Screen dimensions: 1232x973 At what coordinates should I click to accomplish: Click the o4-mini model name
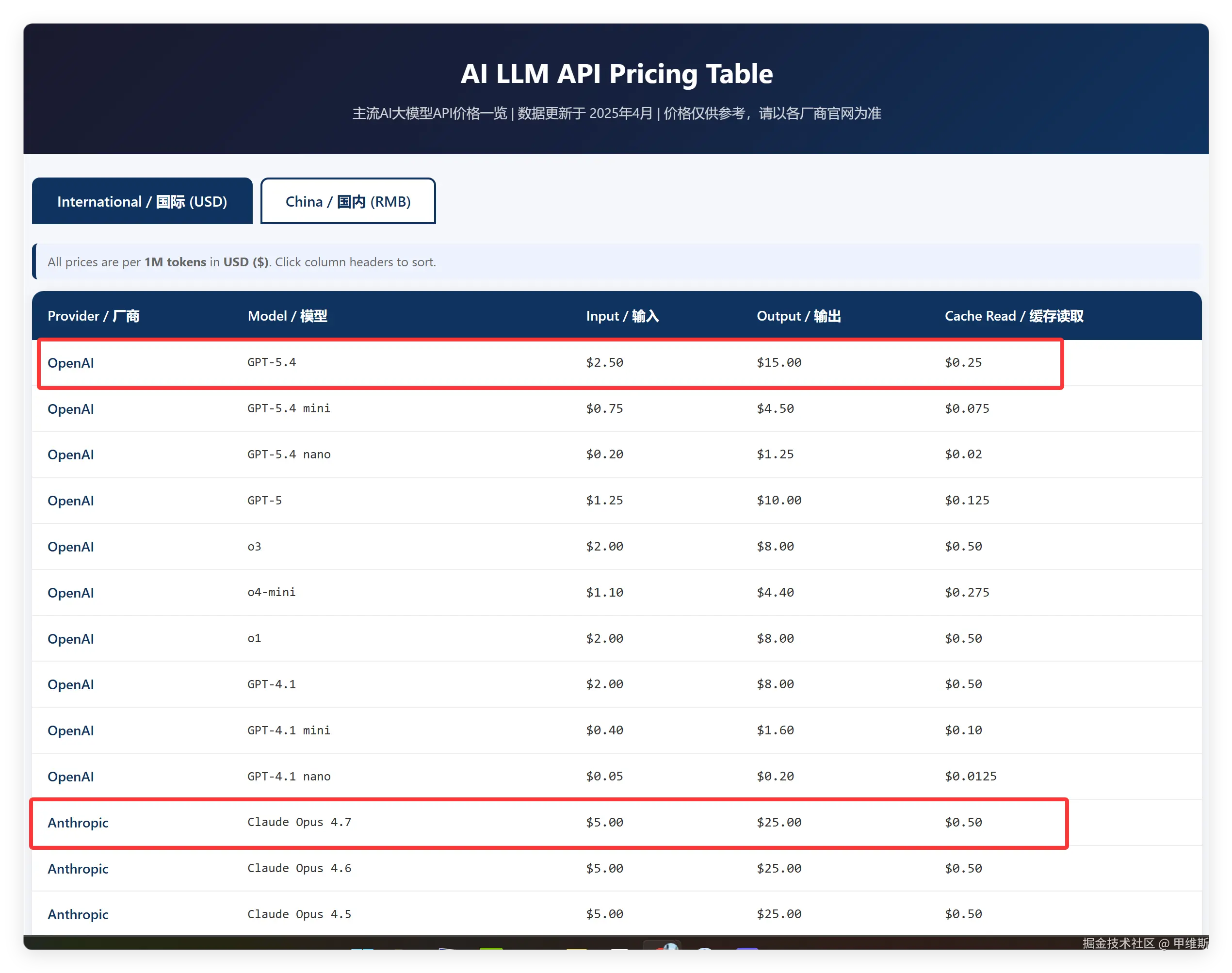point(271,592)
